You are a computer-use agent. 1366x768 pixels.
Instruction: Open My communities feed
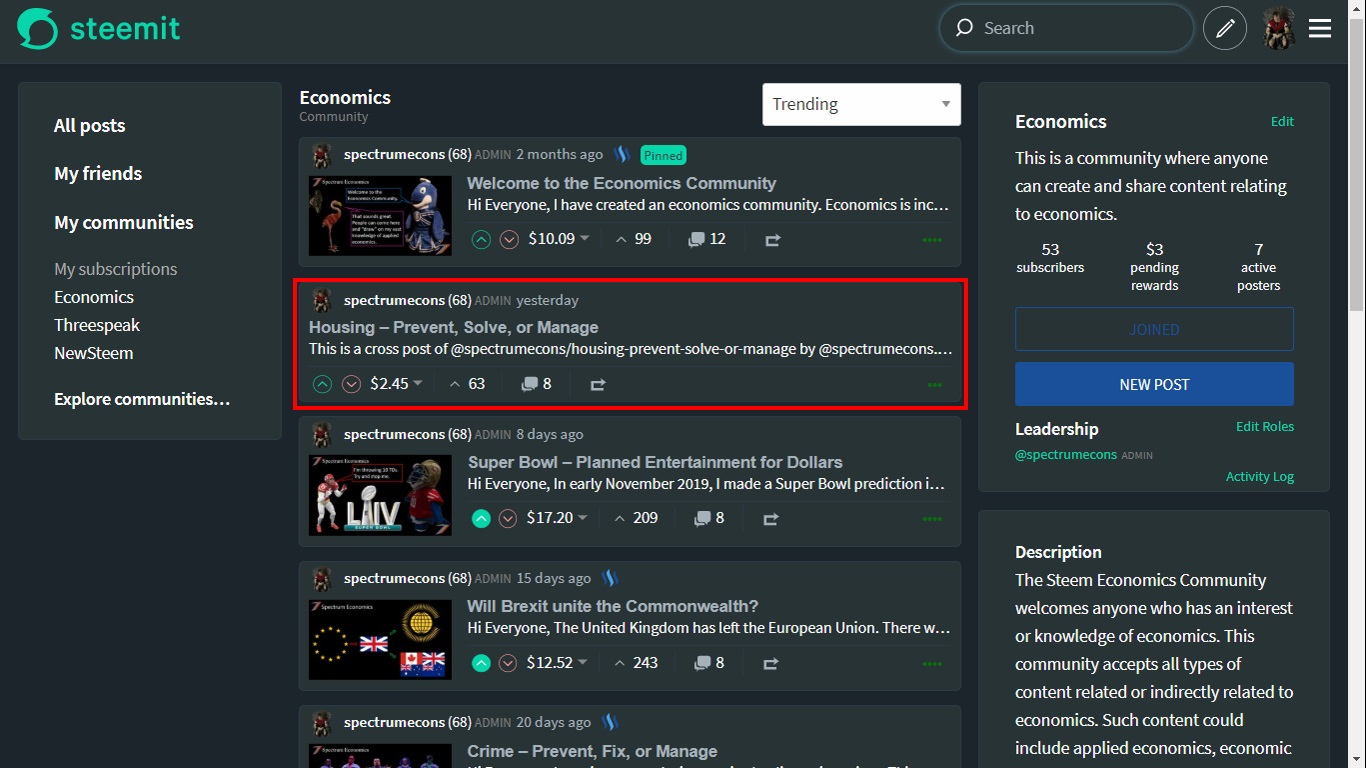pos(124,222)
